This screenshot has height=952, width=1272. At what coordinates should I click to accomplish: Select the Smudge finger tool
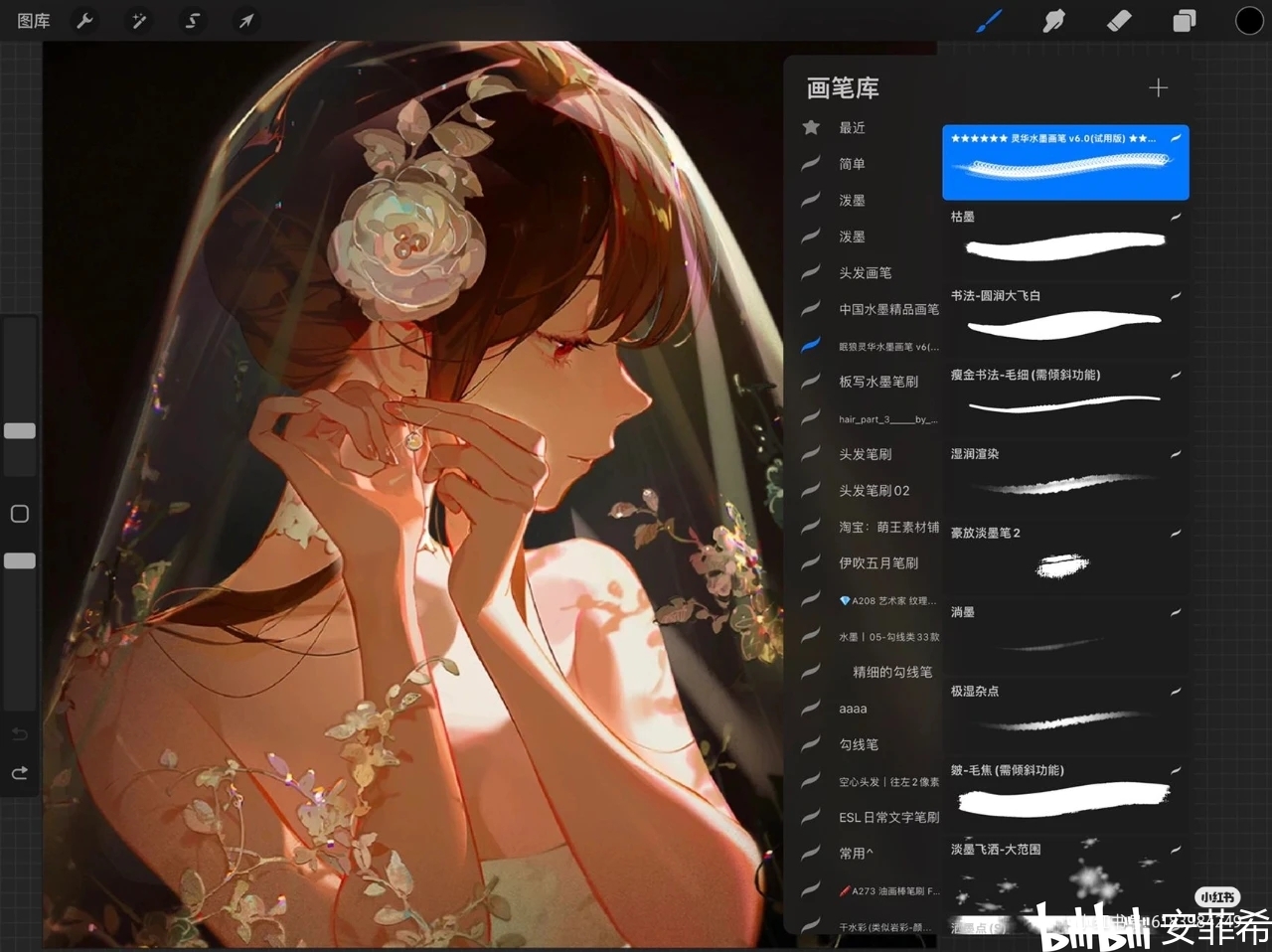coord(1054,20)
